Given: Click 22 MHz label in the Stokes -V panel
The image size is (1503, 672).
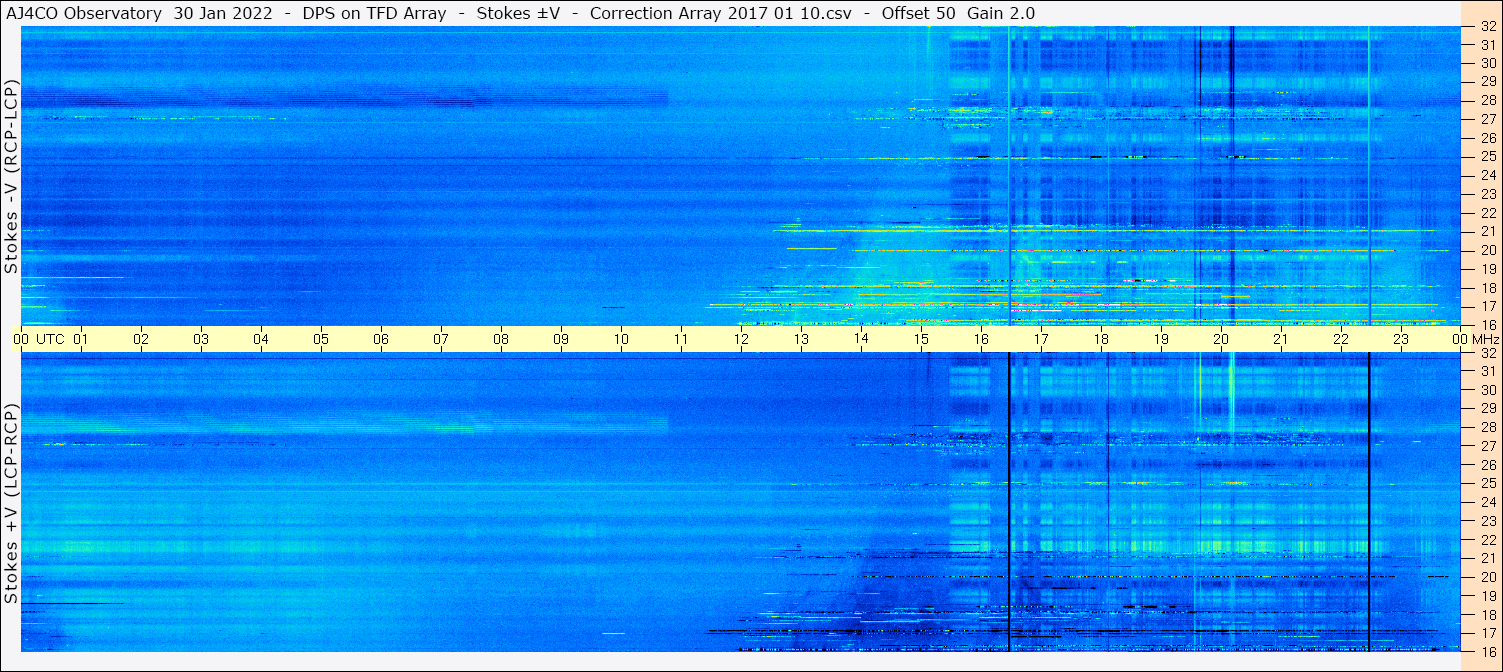Looking at the screenshot, I should point(1487,212).
